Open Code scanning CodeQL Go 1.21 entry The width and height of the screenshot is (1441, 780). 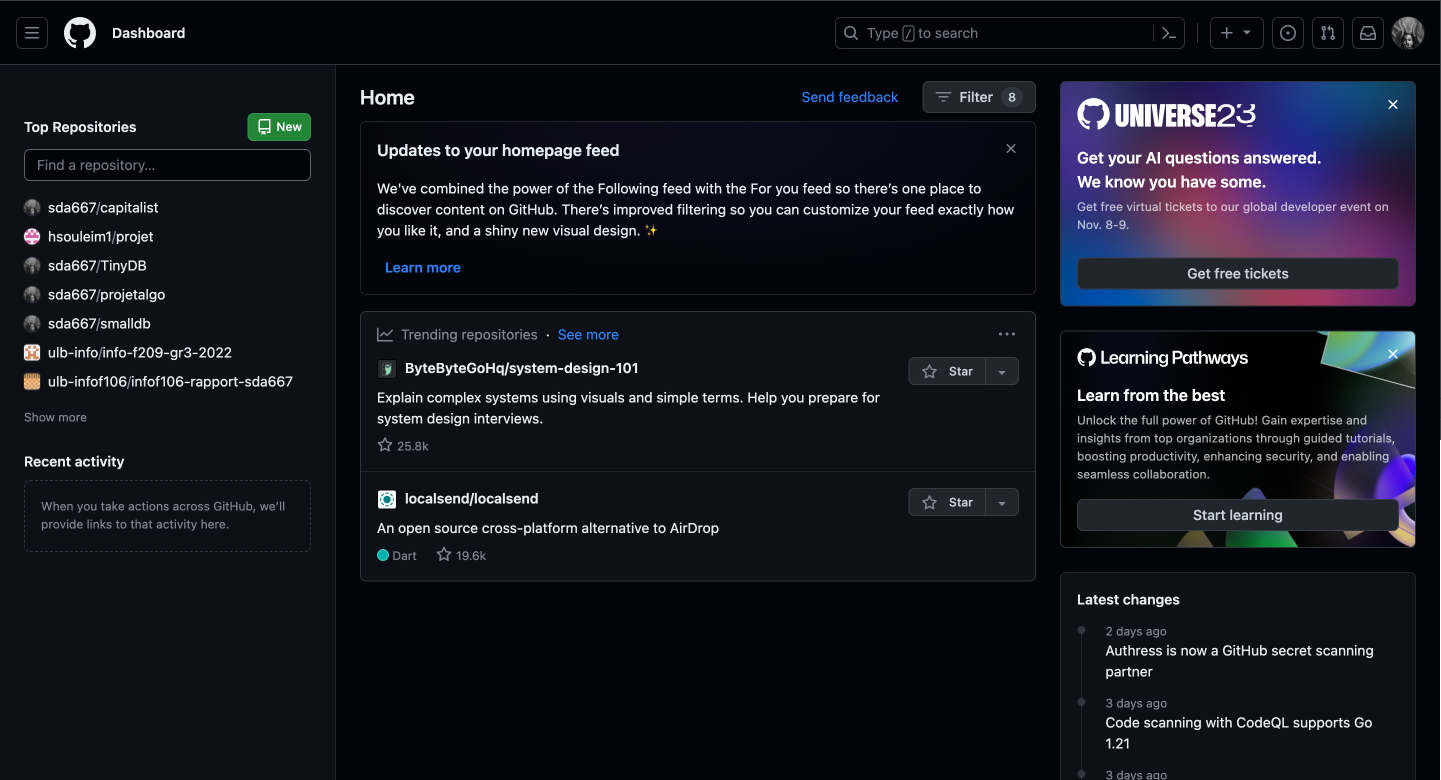point(1239,733)
